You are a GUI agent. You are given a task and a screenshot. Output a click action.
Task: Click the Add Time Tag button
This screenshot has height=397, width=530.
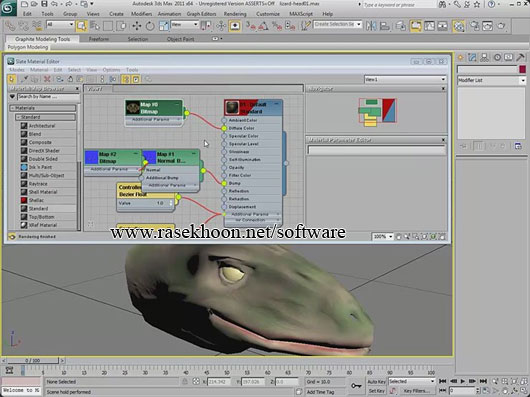tap(320, 392)
